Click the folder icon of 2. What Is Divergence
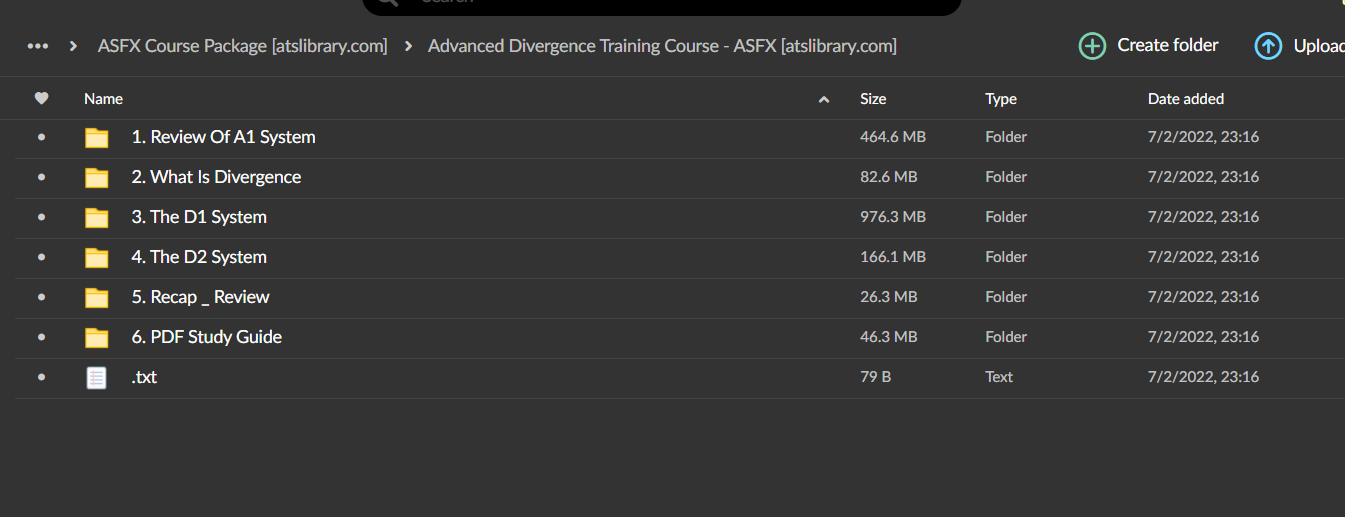Viewport: 1345px width, 517px height. (x=96, y=178)
